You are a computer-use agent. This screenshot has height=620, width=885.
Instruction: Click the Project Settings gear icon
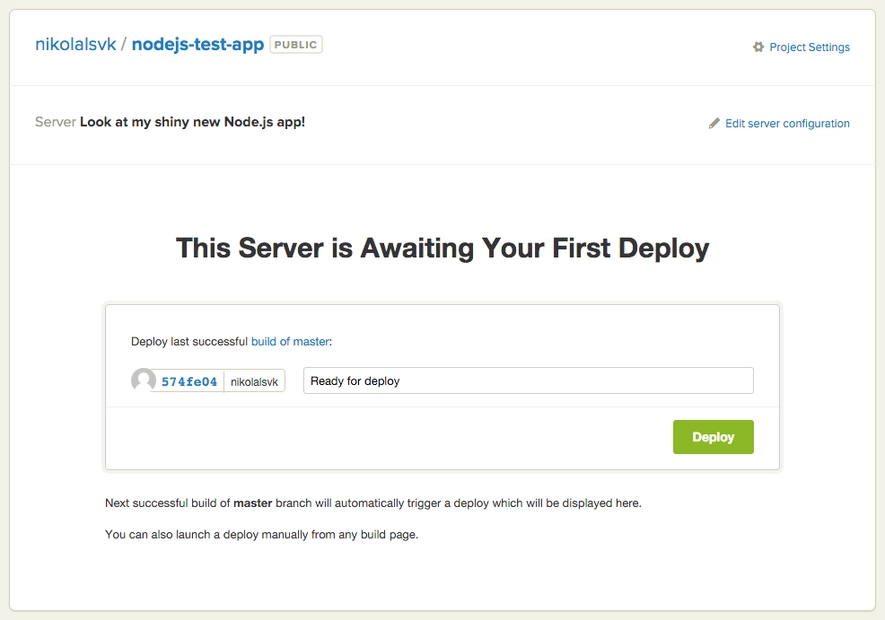[x=758, y=47]
